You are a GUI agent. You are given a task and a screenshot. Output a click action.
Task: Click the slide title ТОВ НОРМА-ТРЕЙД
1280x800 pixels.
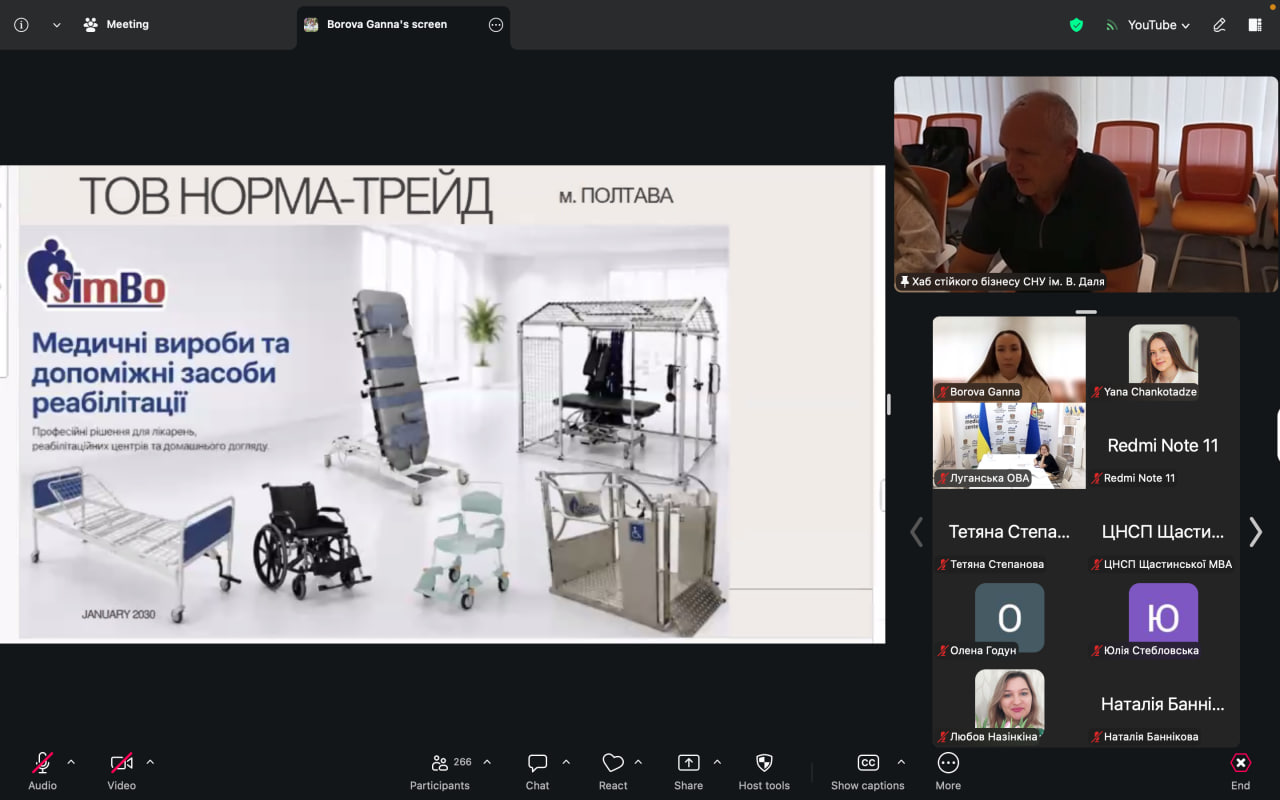[x=286, y=197]
